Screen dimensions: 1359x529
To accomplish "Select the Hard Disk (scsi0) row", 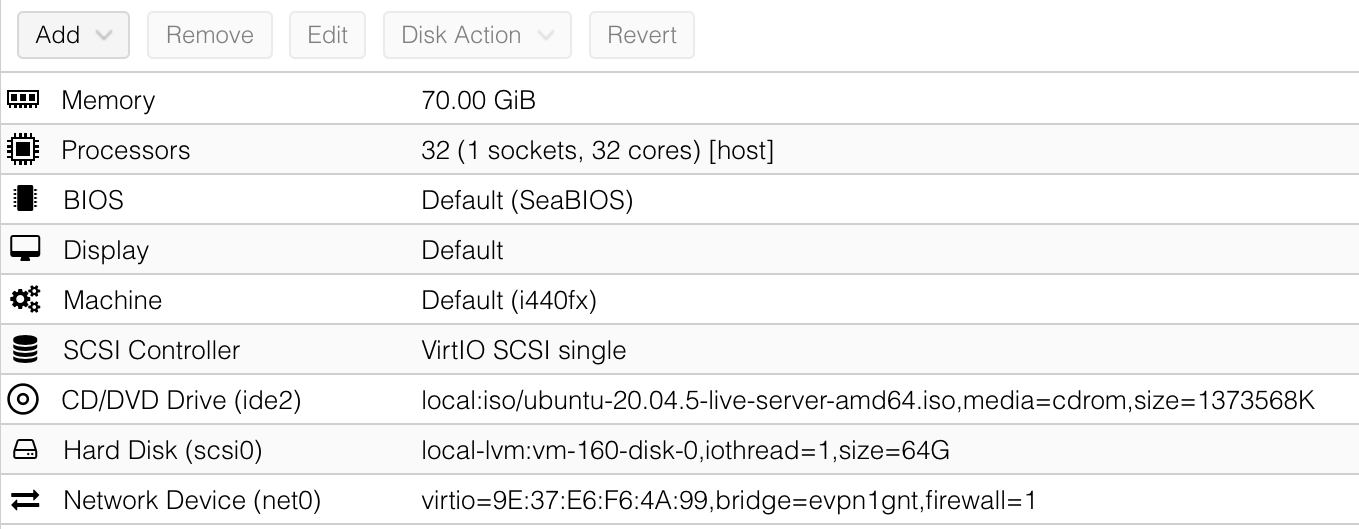I will [162, 451].
